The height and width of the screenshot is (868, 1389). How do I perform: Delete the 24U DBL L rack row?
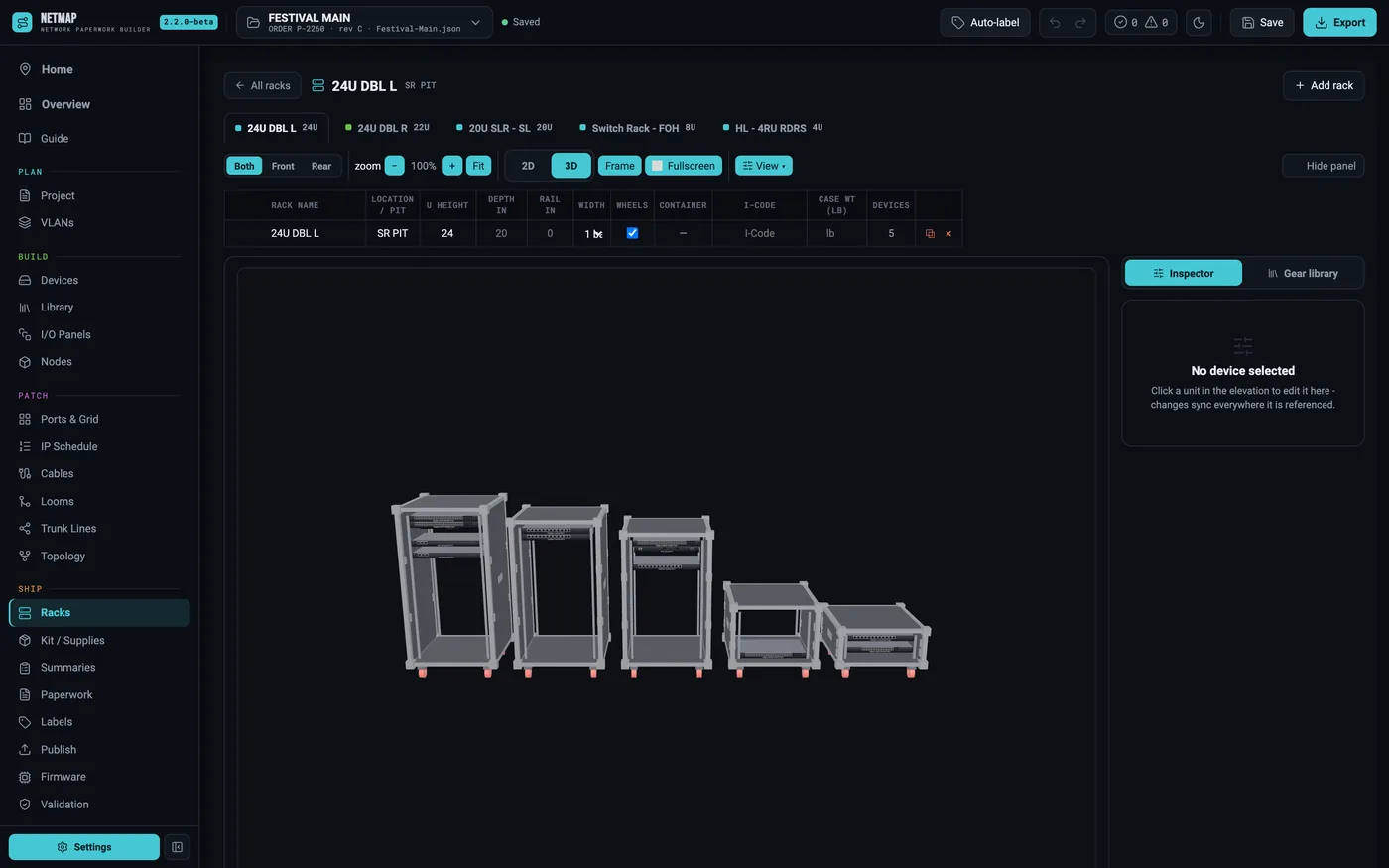(948, 234)
